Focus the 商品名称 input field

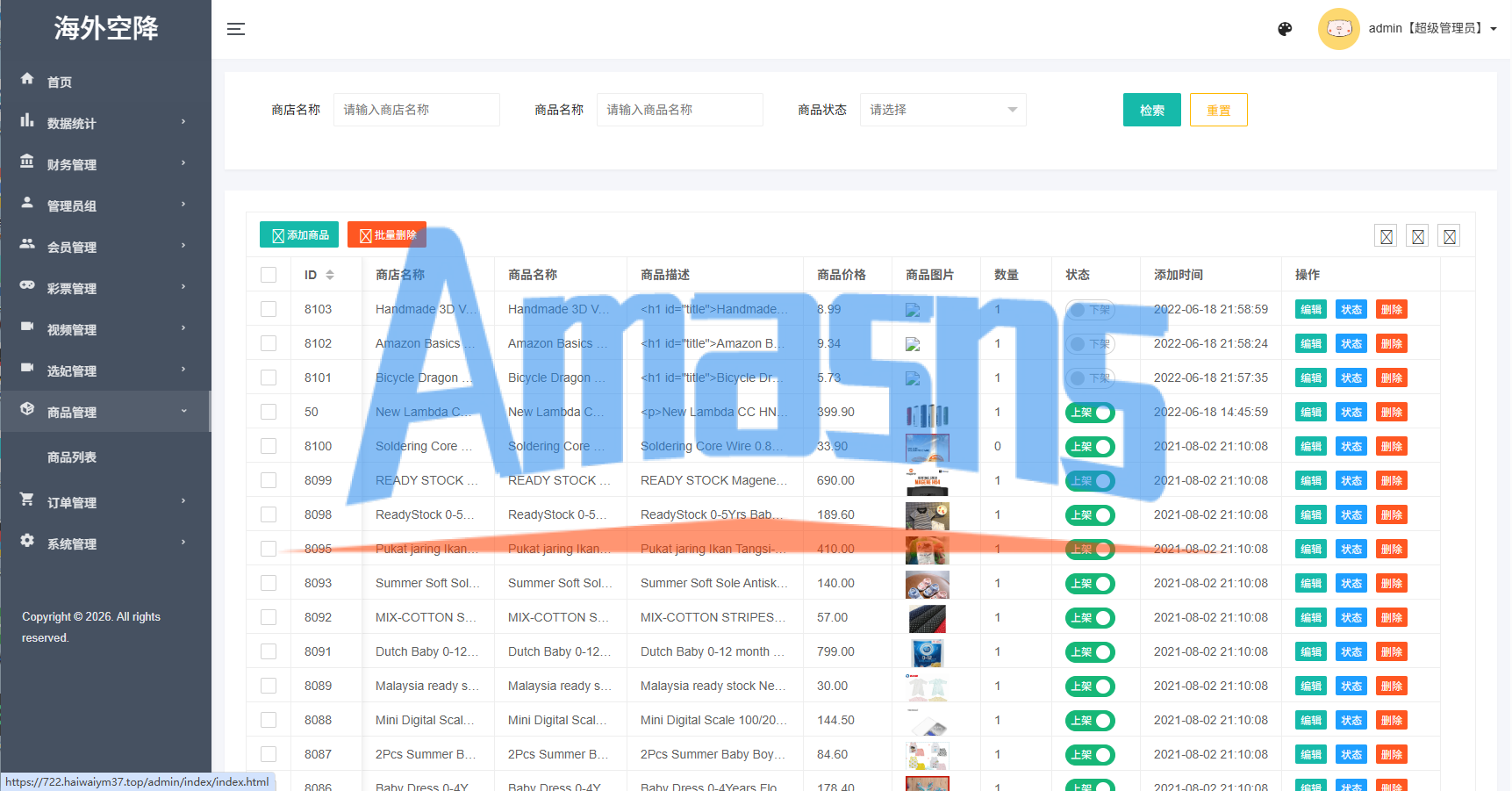click(680, 110)
